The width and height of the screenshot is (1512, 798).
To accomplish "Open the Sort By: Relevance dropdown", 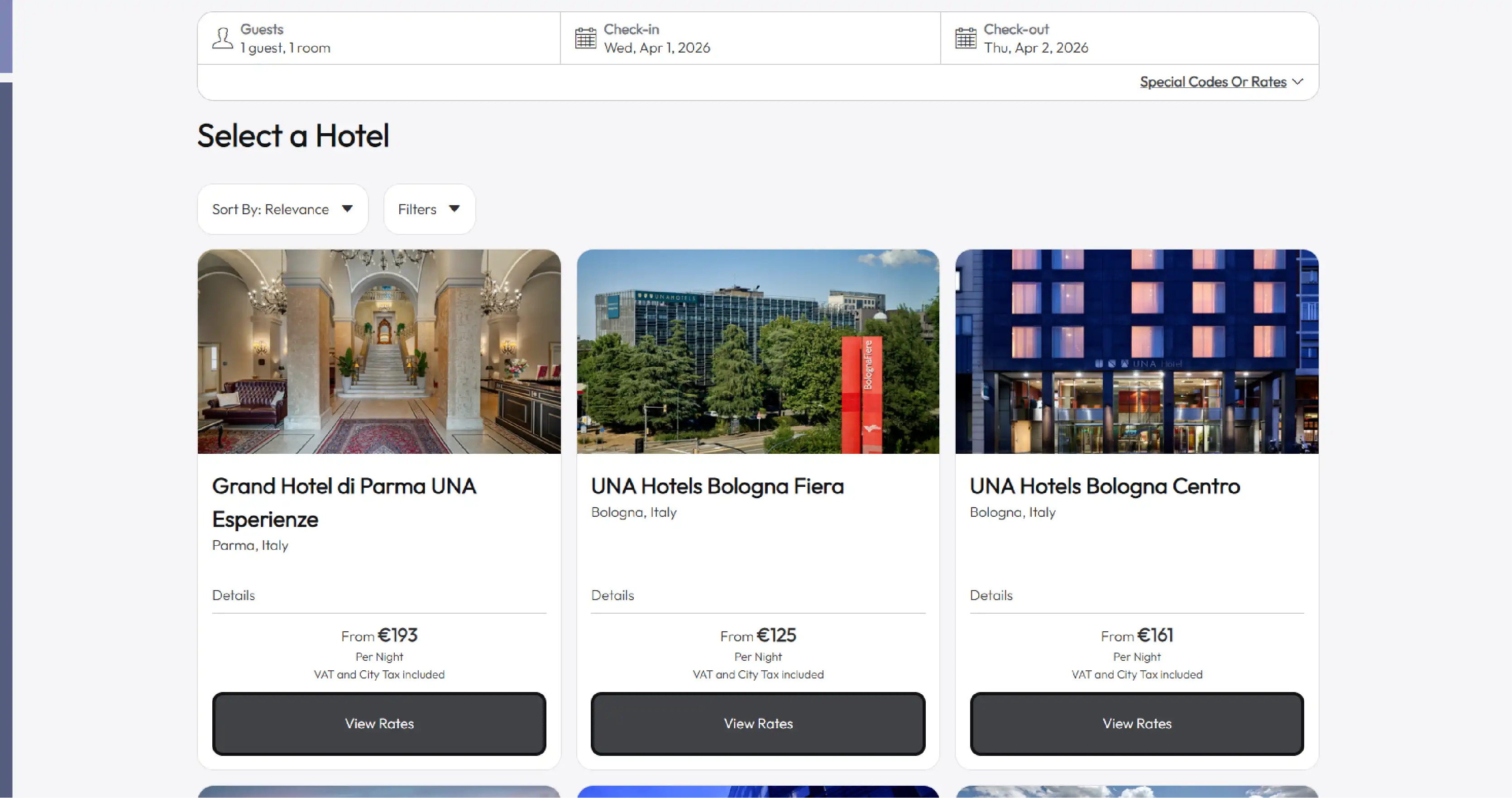I will click(x=282, y=209).
